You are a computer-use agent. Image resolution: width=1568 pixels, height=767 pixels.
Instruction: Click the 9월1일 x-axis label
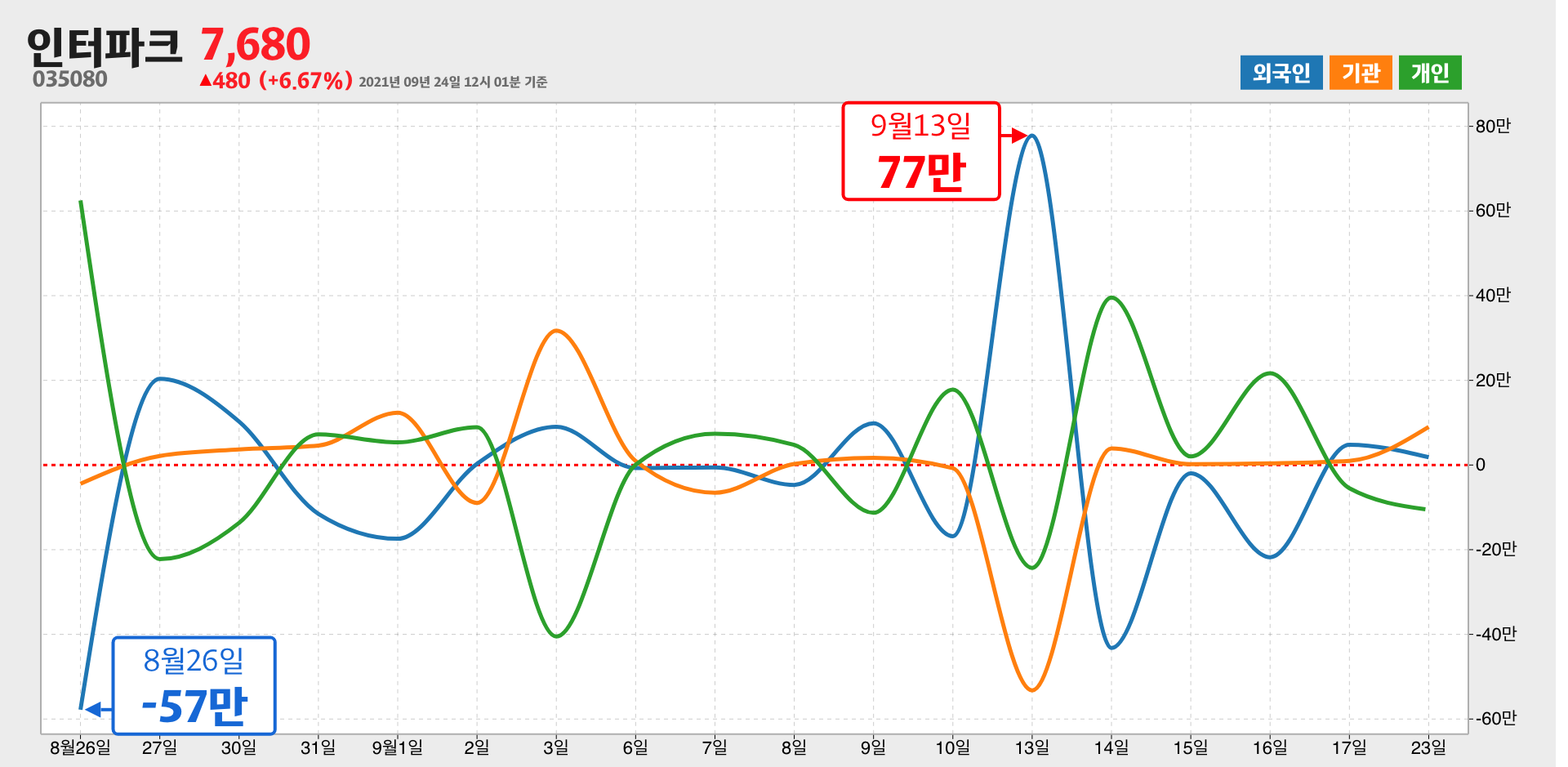(397, 747)
